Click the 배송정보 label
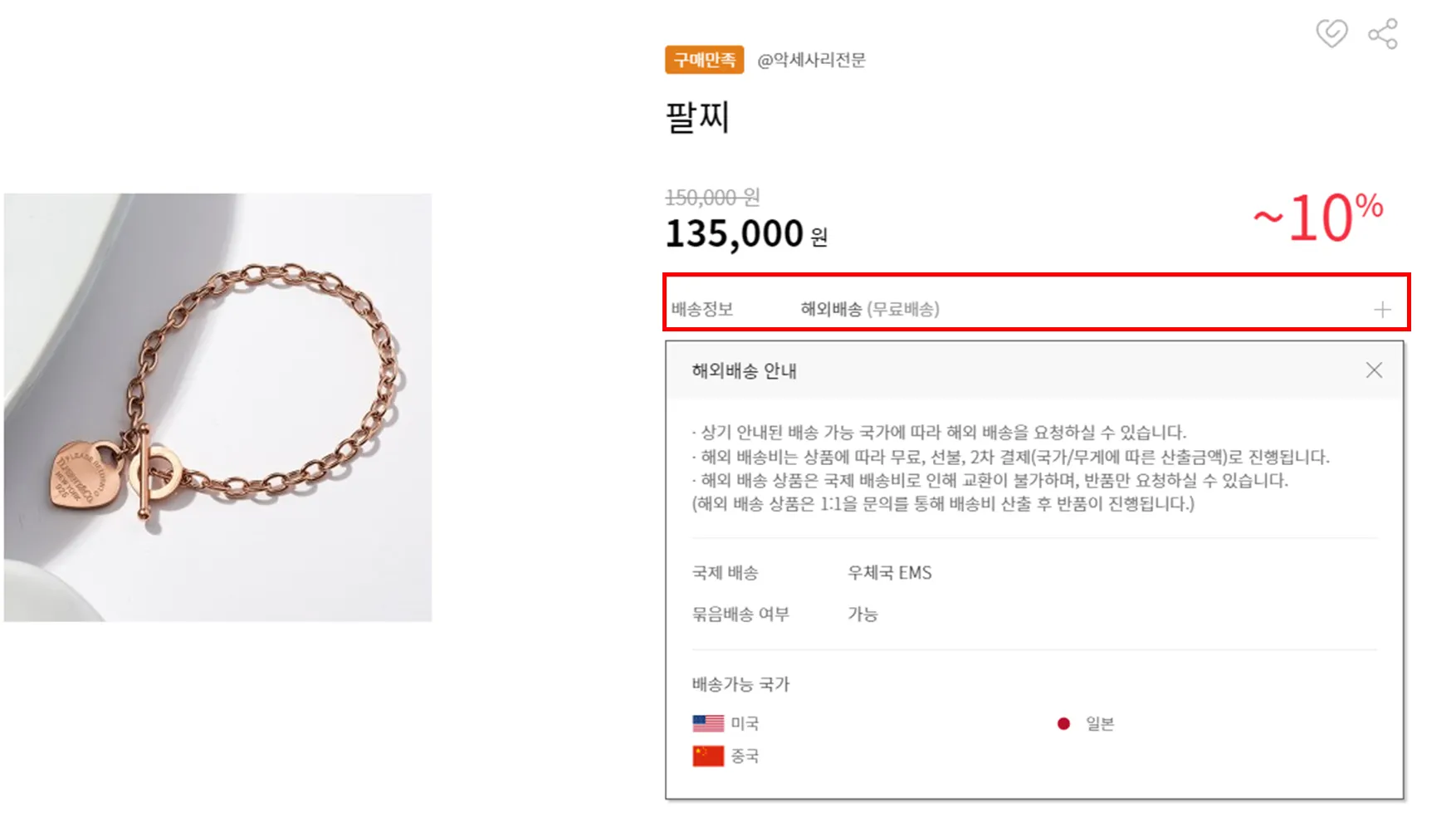Image resolution: width=1456 pixels, height=823 pixels. tap(702, 310)
